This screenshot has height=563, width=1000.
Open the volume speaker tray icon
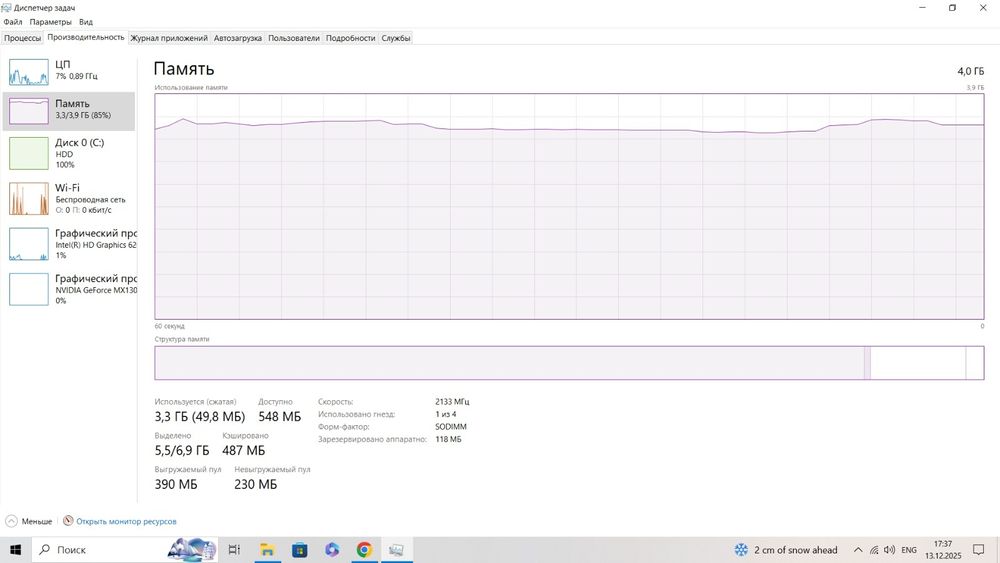[x=890, y=550]
